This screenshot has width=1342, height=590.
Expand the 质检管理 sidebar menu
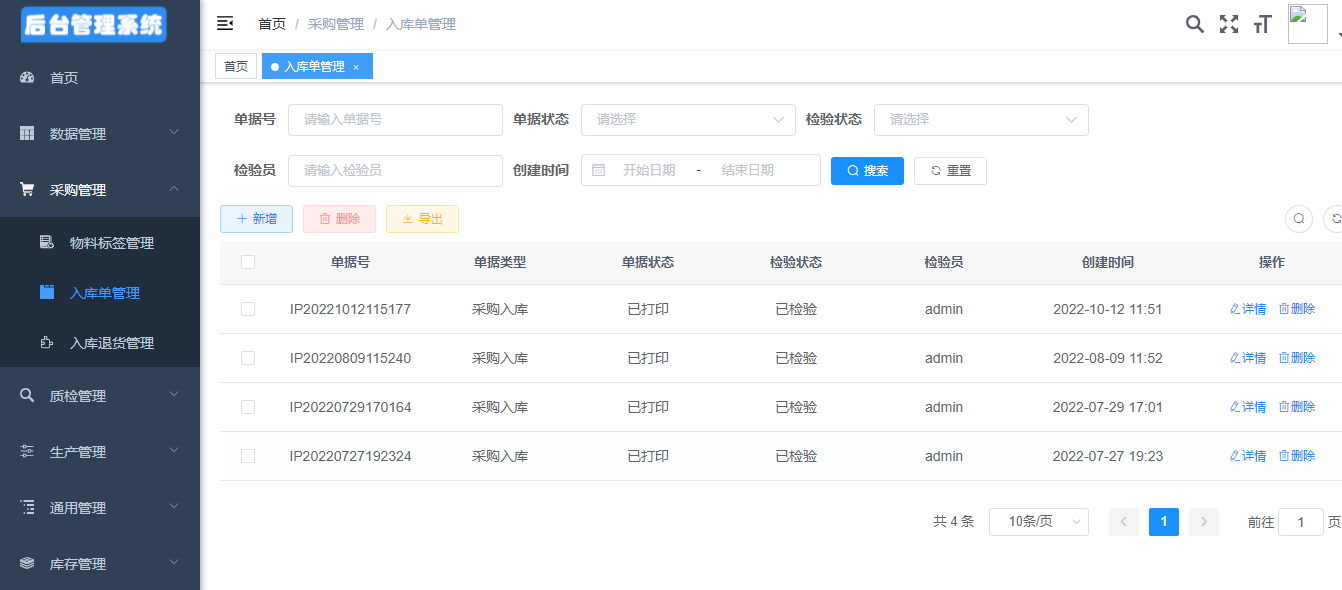tap(100, 396)
